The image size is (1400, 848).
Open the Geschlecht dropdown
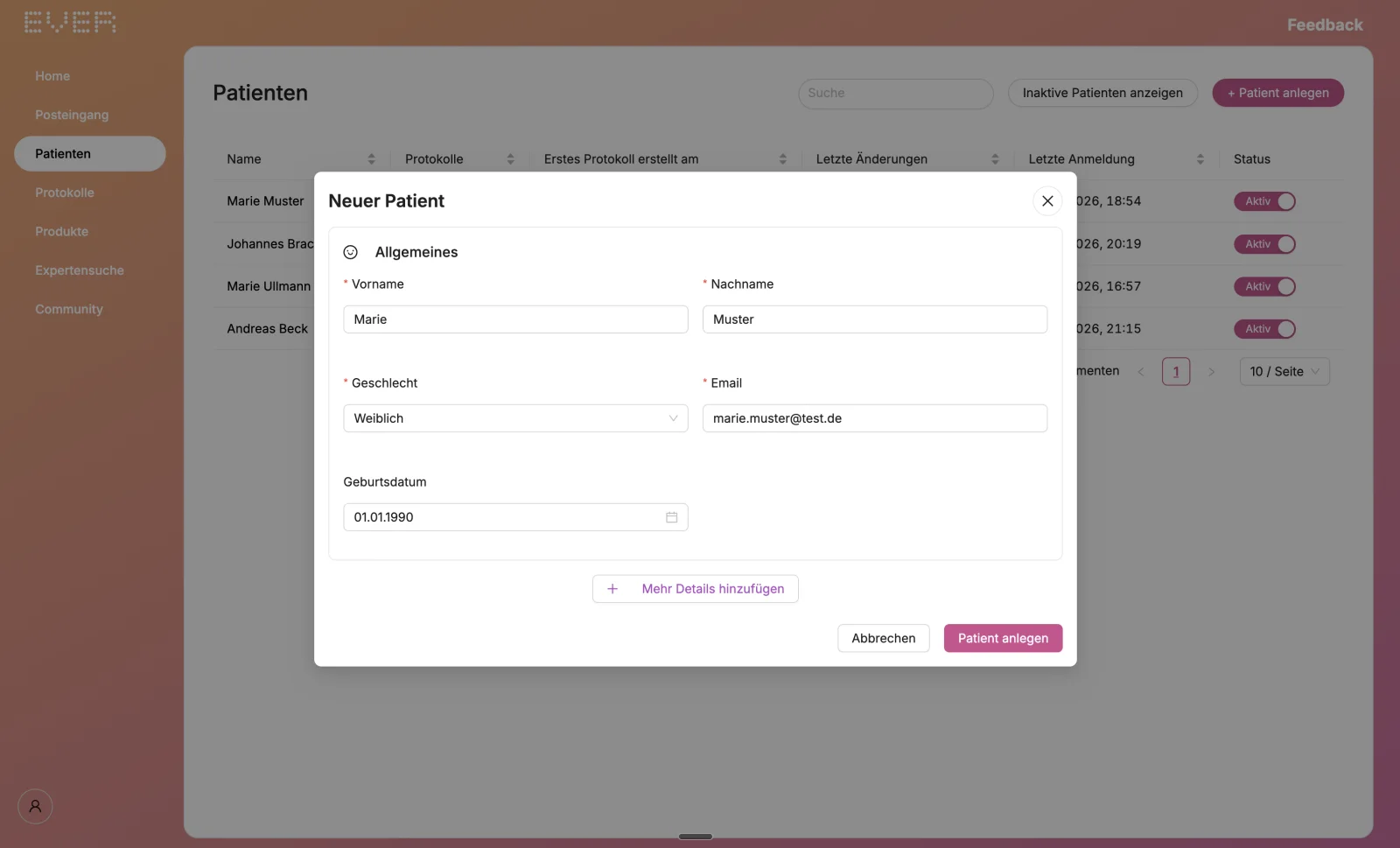[x=515, y=418]
